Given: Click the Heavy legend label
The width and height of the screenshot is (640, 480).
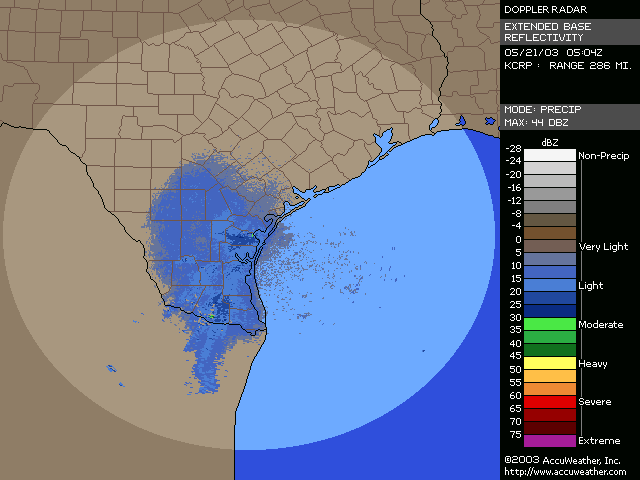Looking at the screenshot, I should click(593, 363).
